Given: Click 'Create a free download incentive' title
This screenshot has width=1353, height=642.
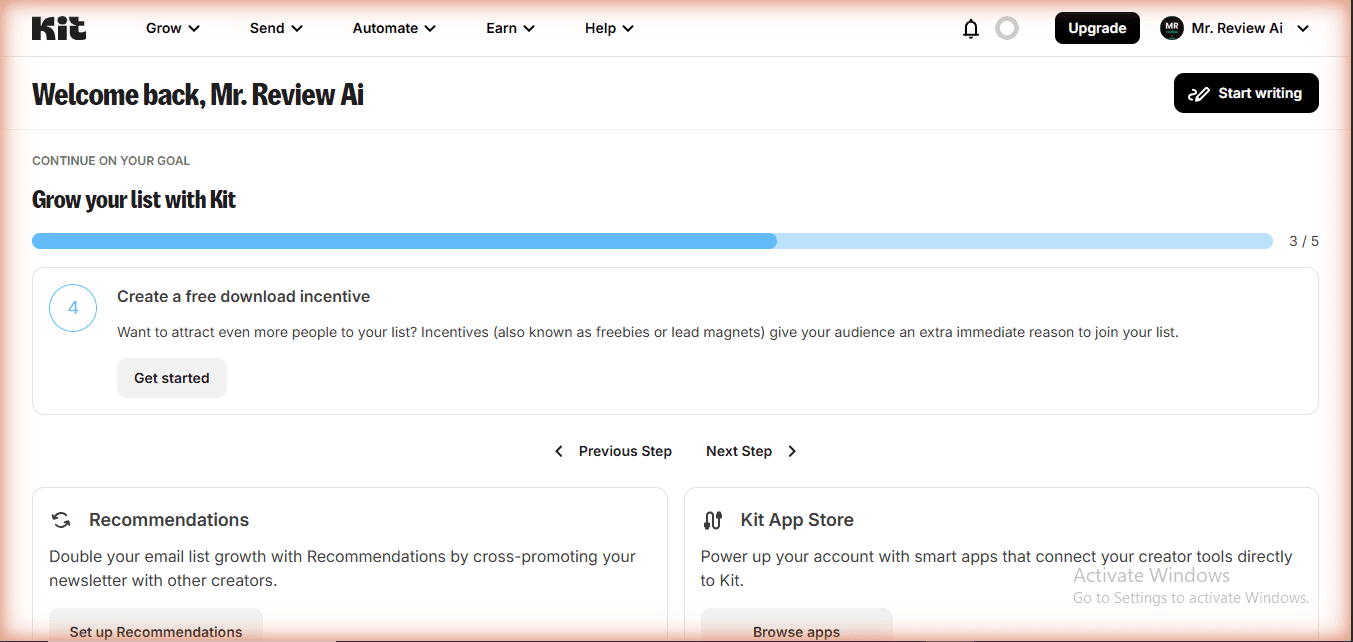Looking at the screenshot, I should pos(244,296).
